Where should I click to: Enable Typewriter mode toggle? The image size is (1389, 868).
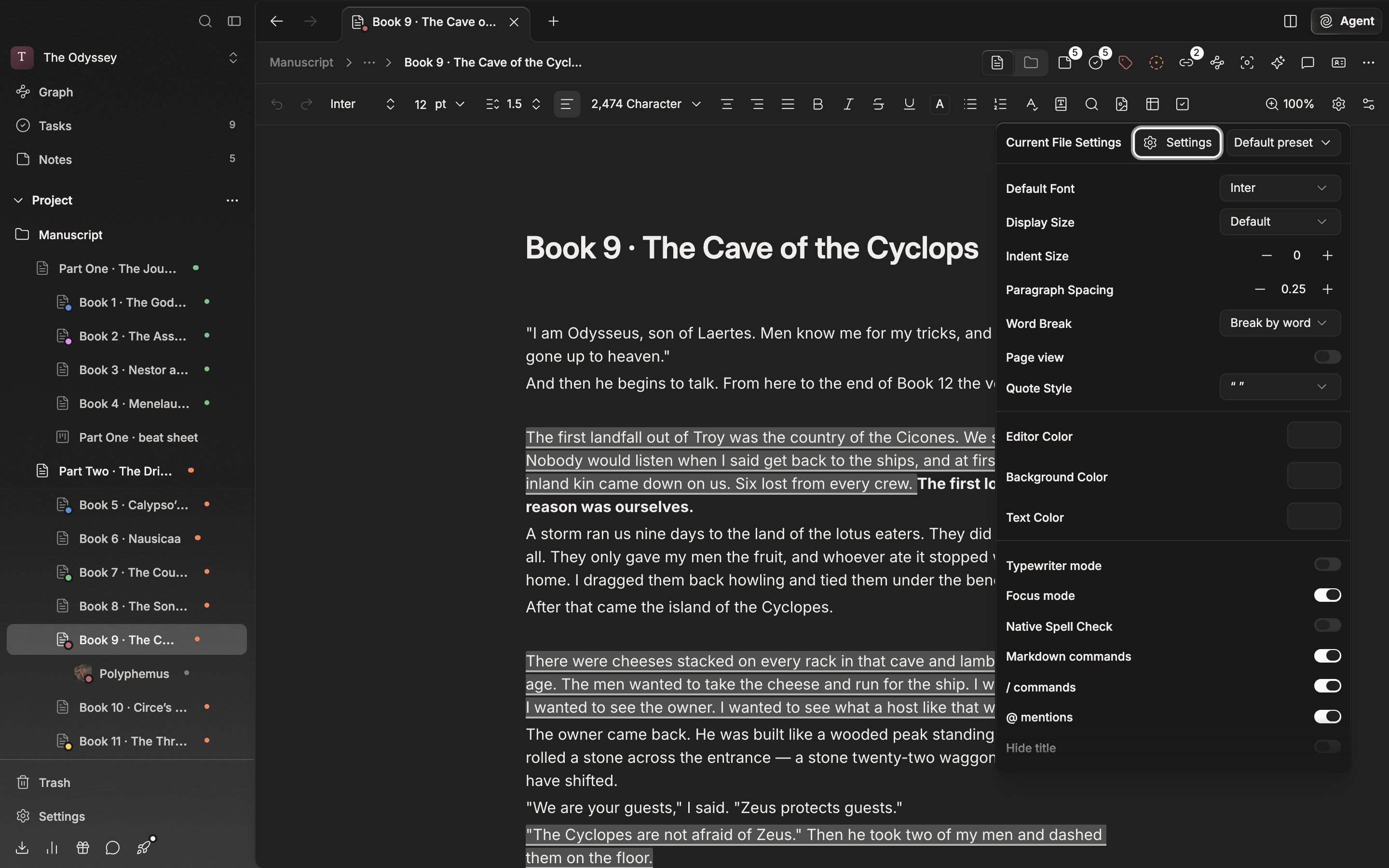tap(1327, 564)
